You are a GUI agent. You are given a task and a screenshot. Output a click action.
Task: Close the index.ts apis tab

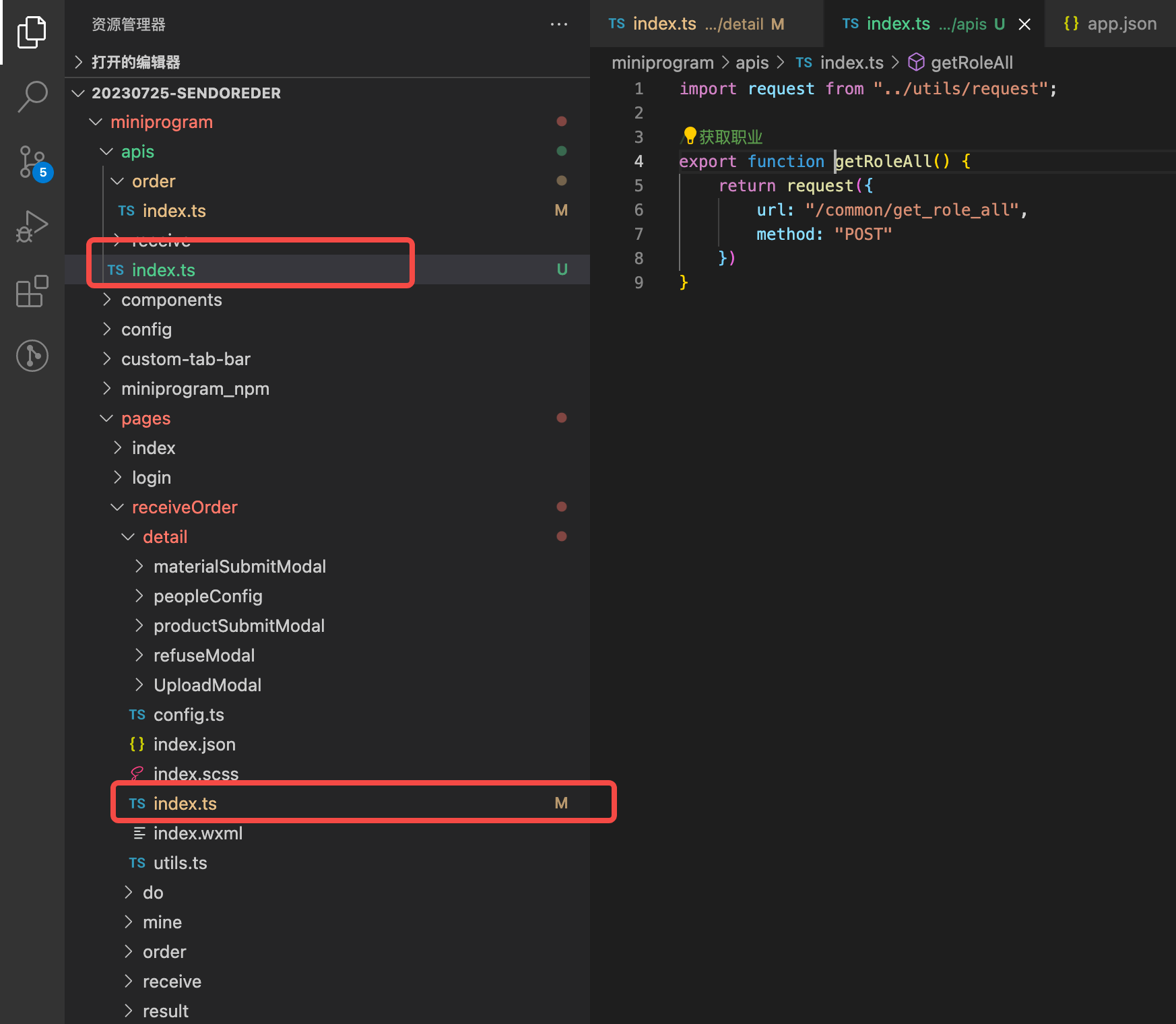coord(1024,24)
